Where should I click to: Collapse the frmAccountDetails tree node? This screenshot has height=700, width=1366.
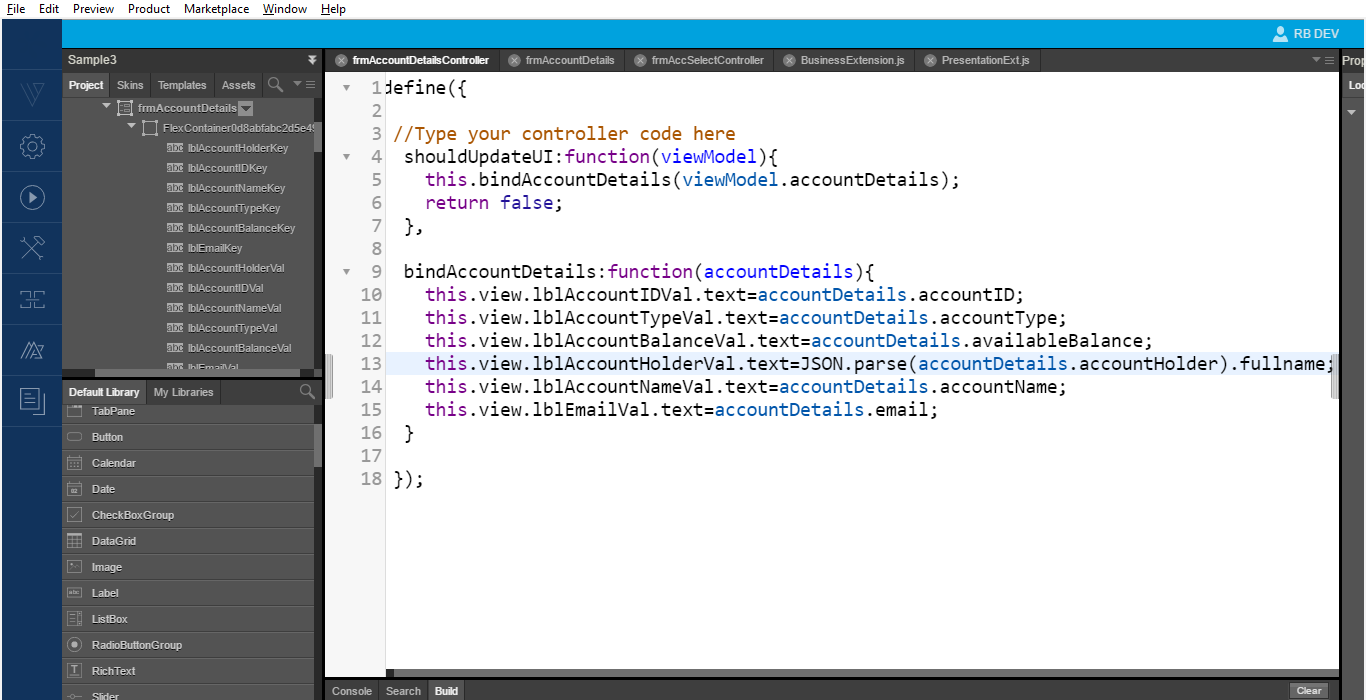pos(107,106)
